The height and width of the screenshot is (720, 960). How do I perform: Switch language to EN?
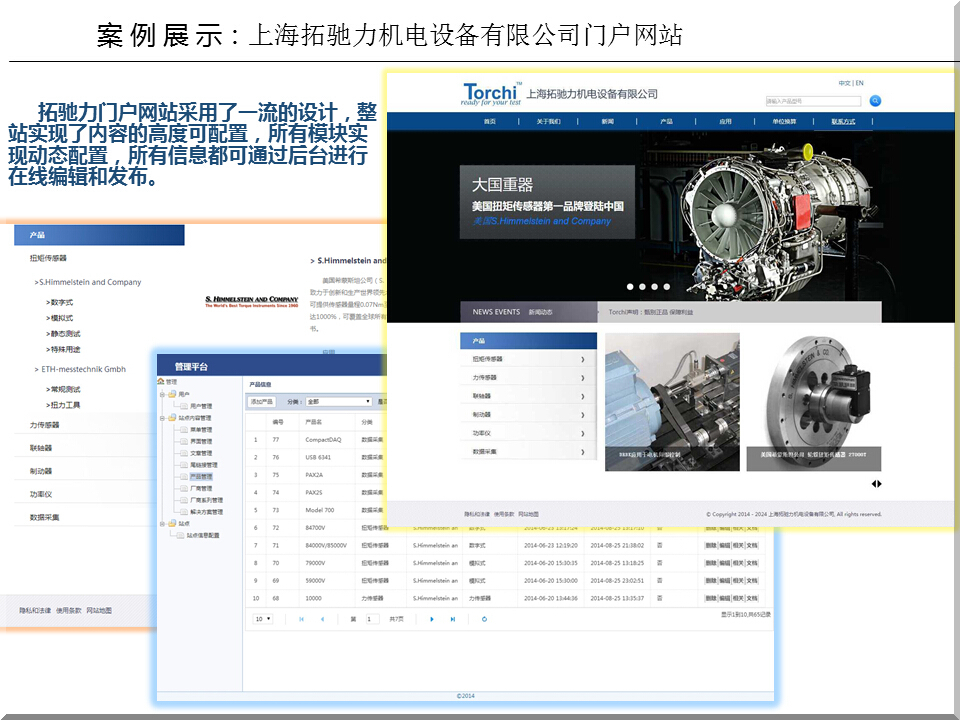pos(860,83)
